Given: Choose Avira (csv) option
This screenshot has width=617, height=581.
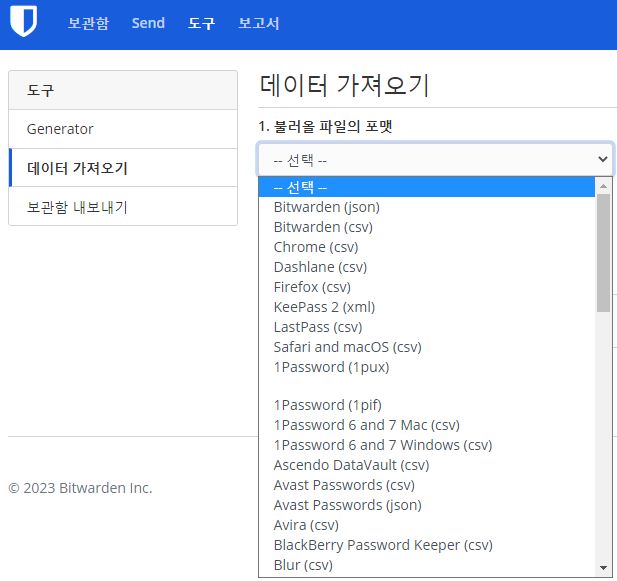Looking at the screenshot, I should pyautogui.click(x=427, y=526).
